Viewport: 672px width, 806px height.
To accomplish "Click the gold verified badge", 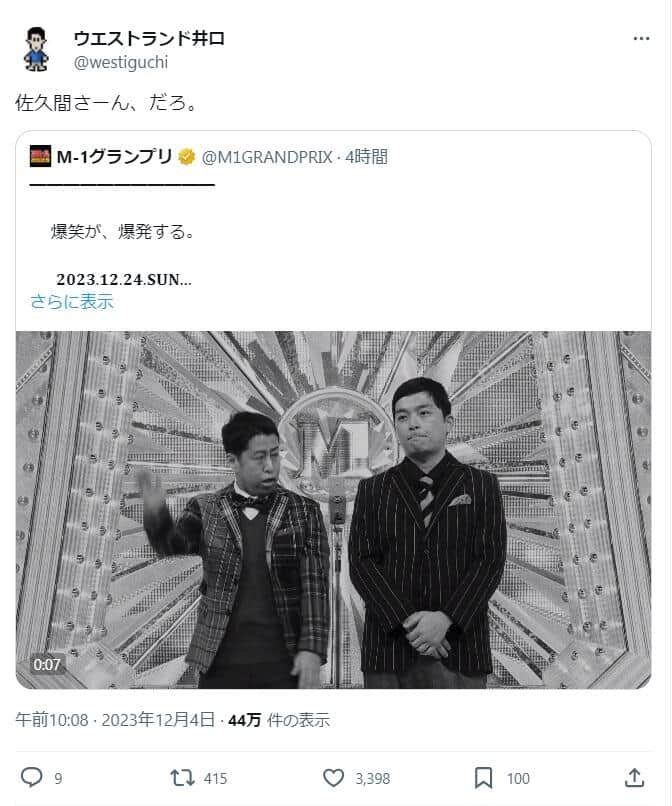I will pos(186,157).
